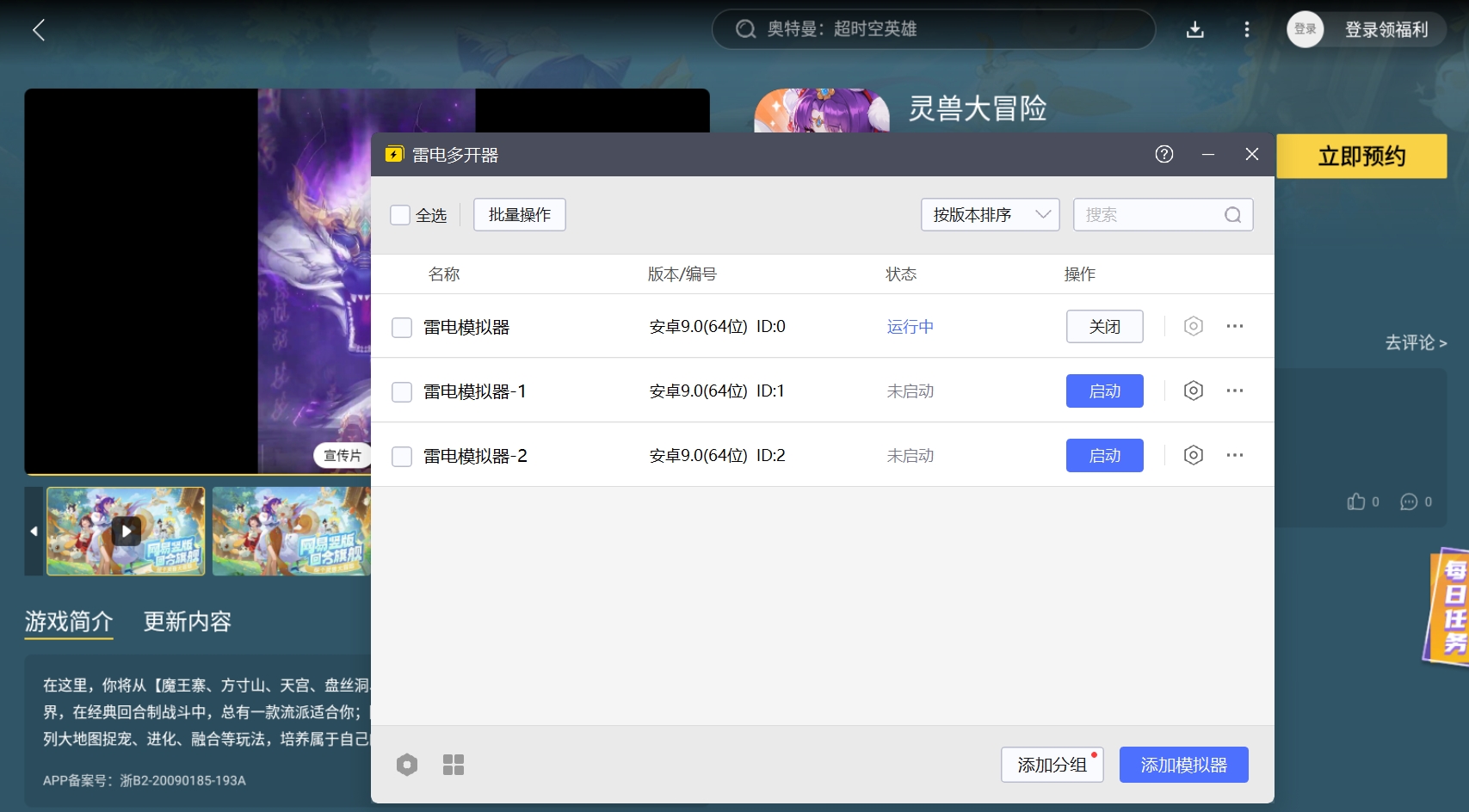Click the 雷电模拟器-2 name text

click(x=475, y=456)
